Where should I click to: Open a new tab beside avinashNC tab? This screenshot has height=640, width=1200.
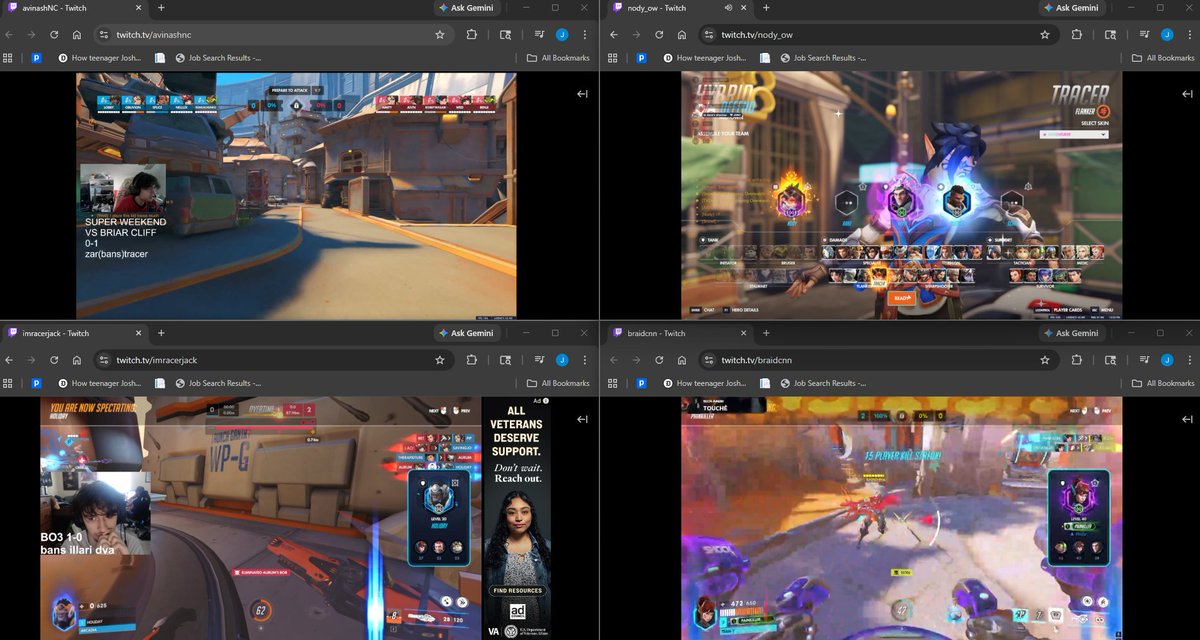161,8
